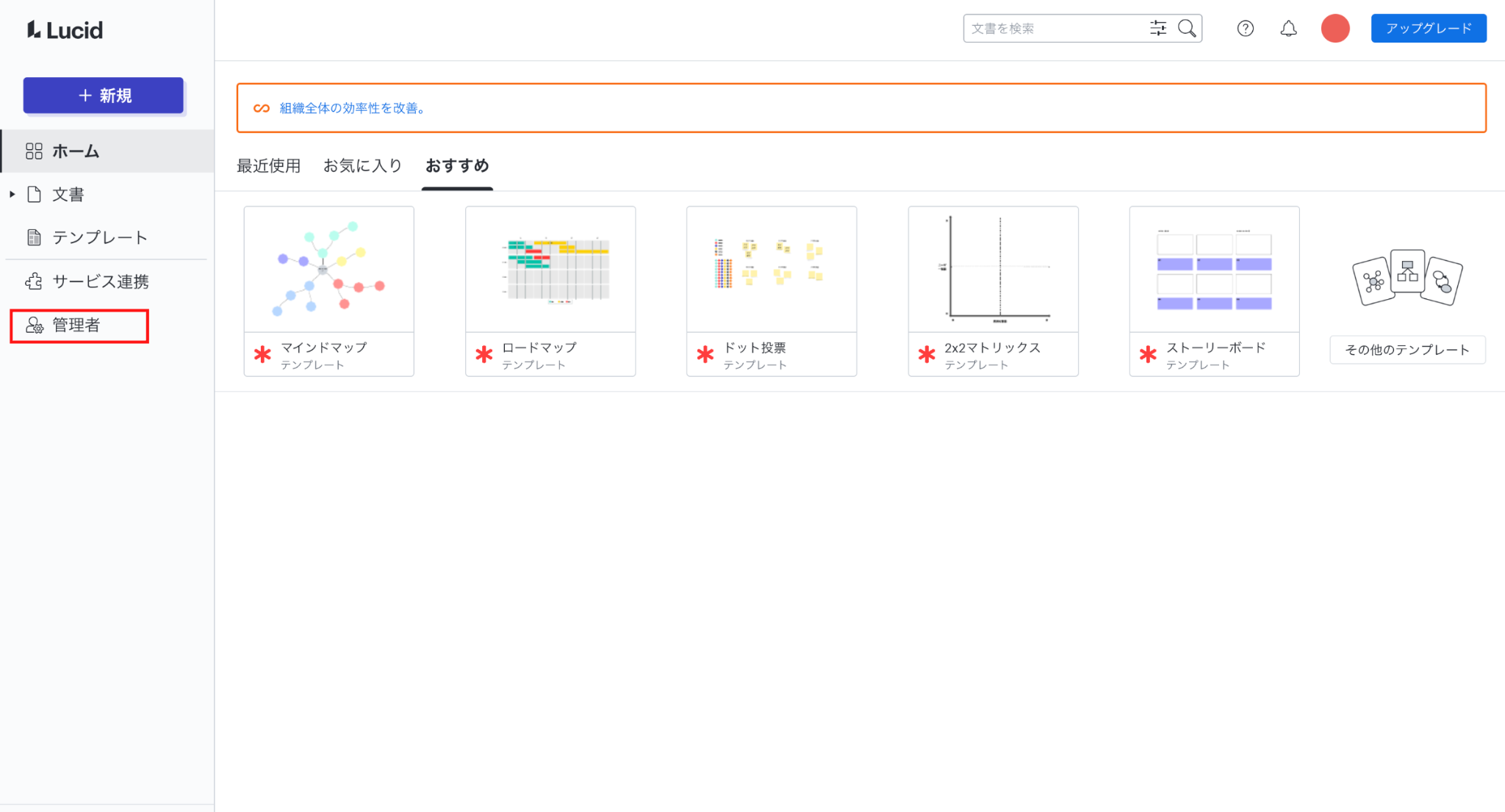Click the red asterisk beside マインドマップ
This screenshot has height=812, width=1505.
coord(262,355)
